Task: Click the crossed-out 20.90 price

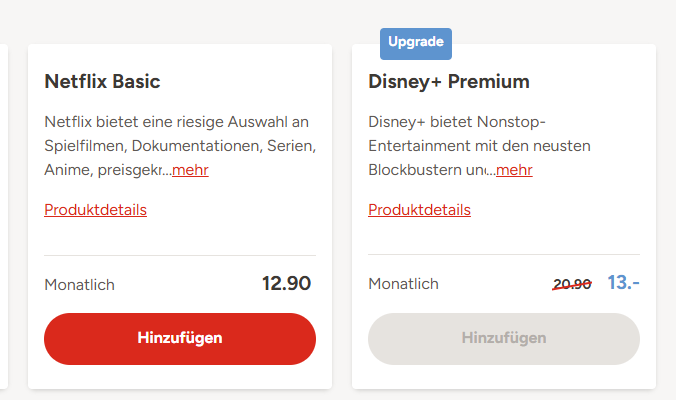Action: (572, 284)
